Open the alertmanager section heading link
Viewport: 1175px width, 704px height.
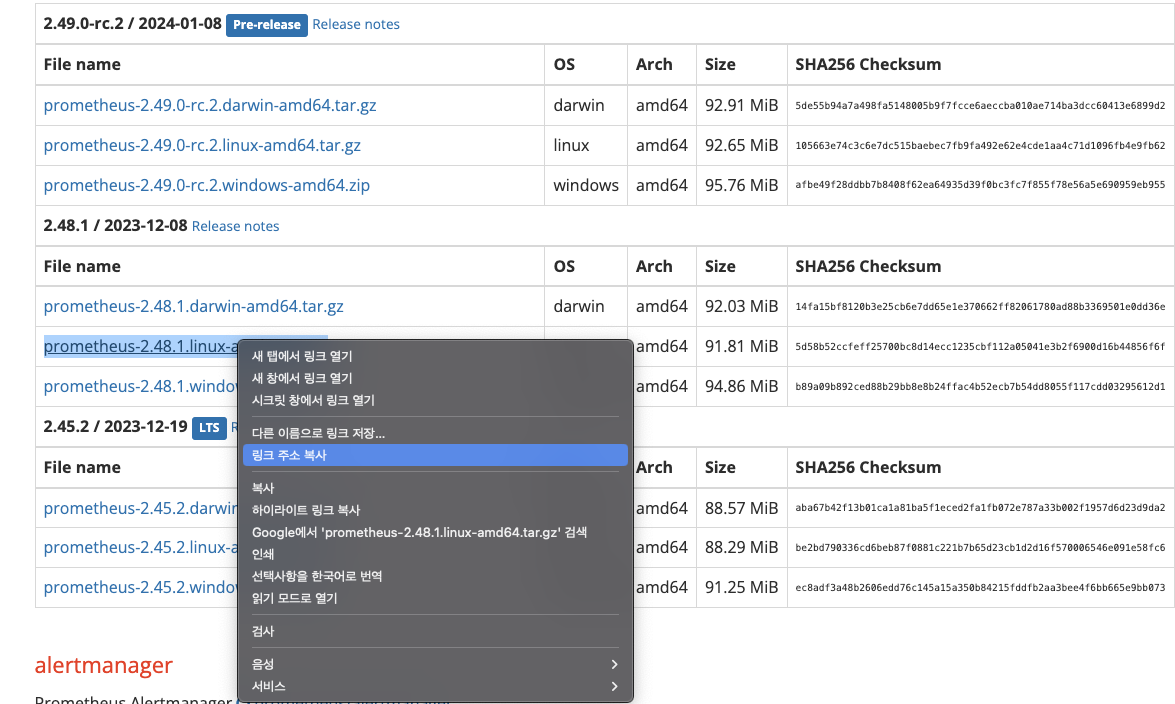[103, 665]
